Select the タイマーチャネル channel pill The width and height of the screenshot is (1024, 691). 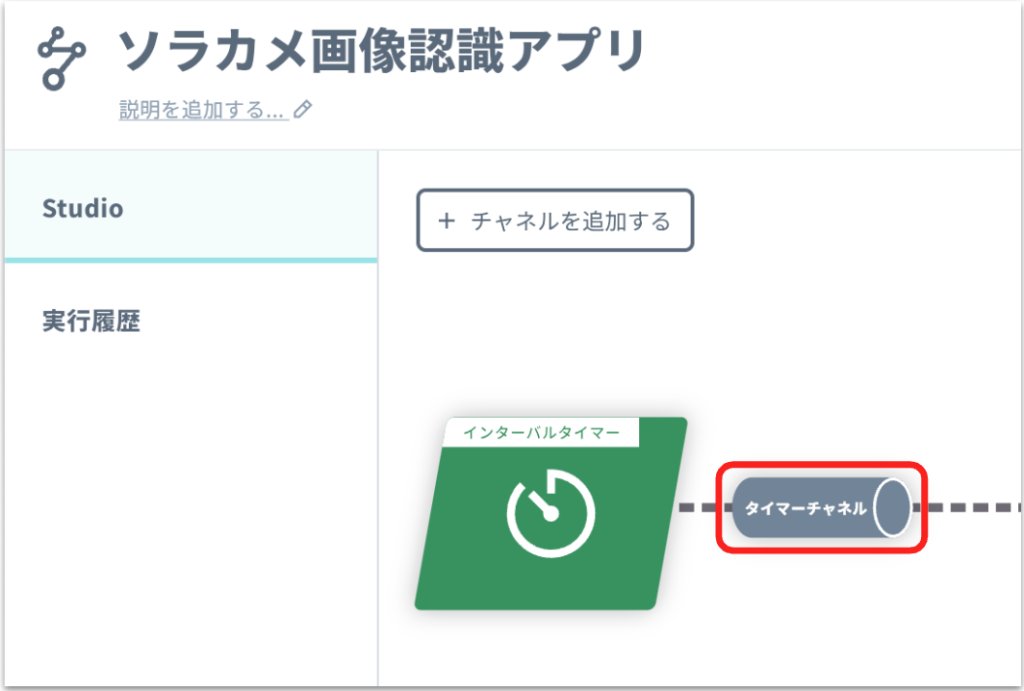822,507
